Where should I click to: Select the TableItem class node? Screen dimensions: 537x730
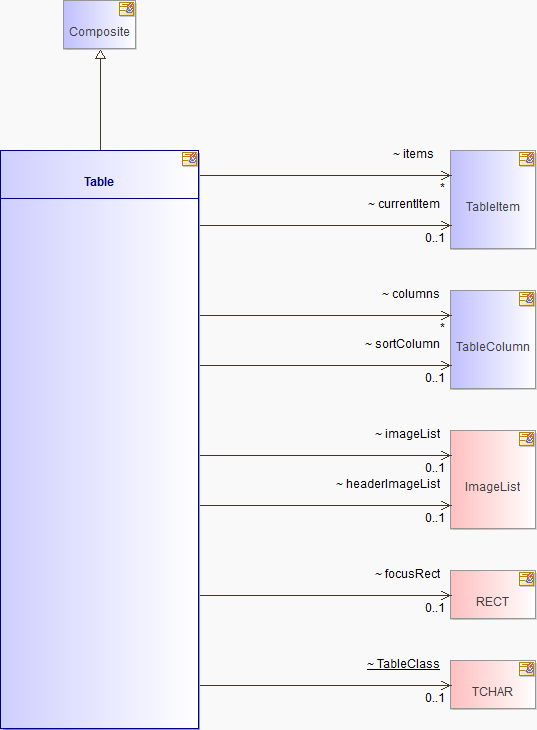coord(493,200)
